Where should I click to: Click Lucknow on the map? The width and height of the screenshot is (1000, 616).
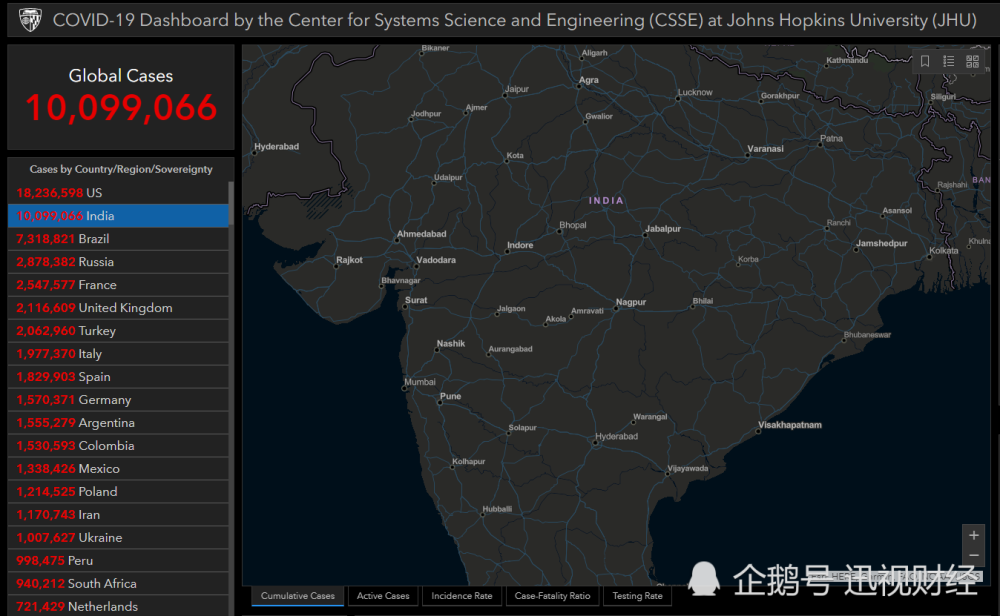[x=695, y=92]
